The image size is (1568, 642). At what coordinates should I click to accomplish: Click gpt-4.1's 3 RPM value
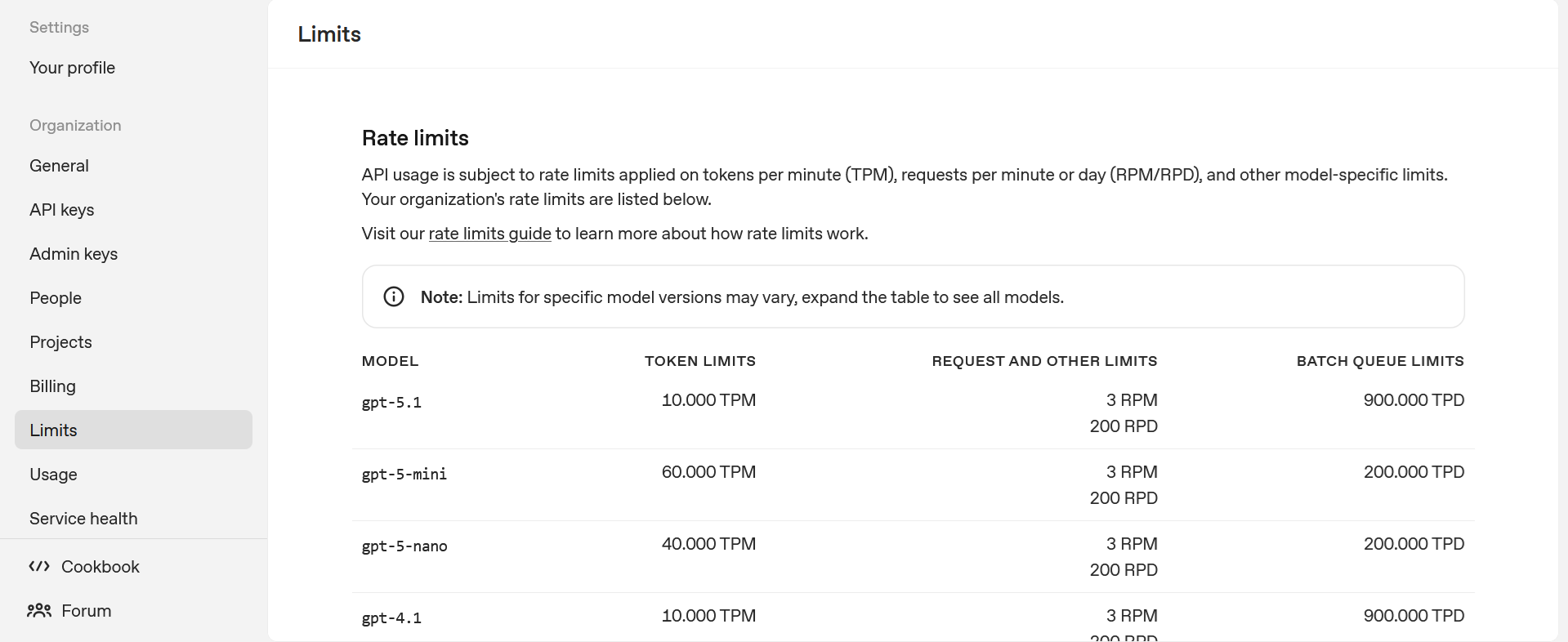[1132, 616]
